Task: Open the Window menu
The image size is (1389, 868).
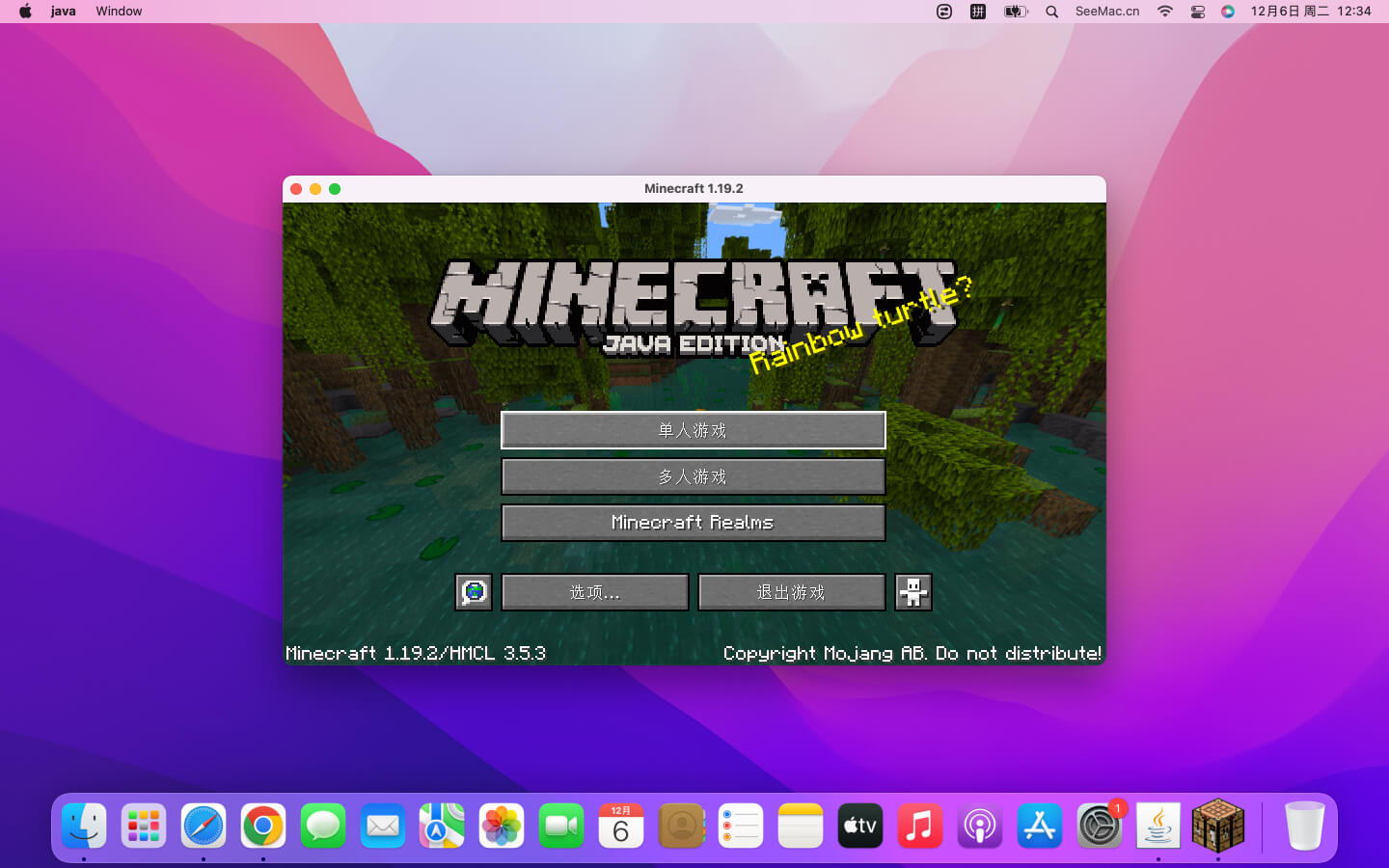Action: 119,12
